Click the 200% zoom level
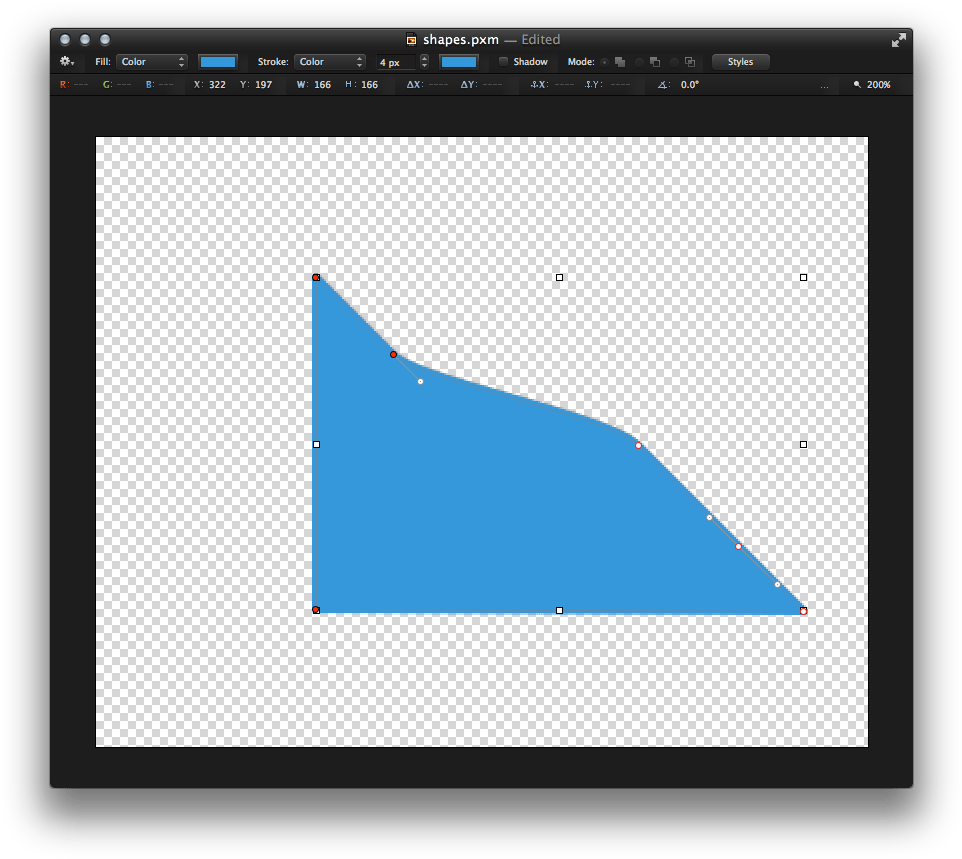The width and height of the screenshot is (962, 859). click(x=879, y=85)
